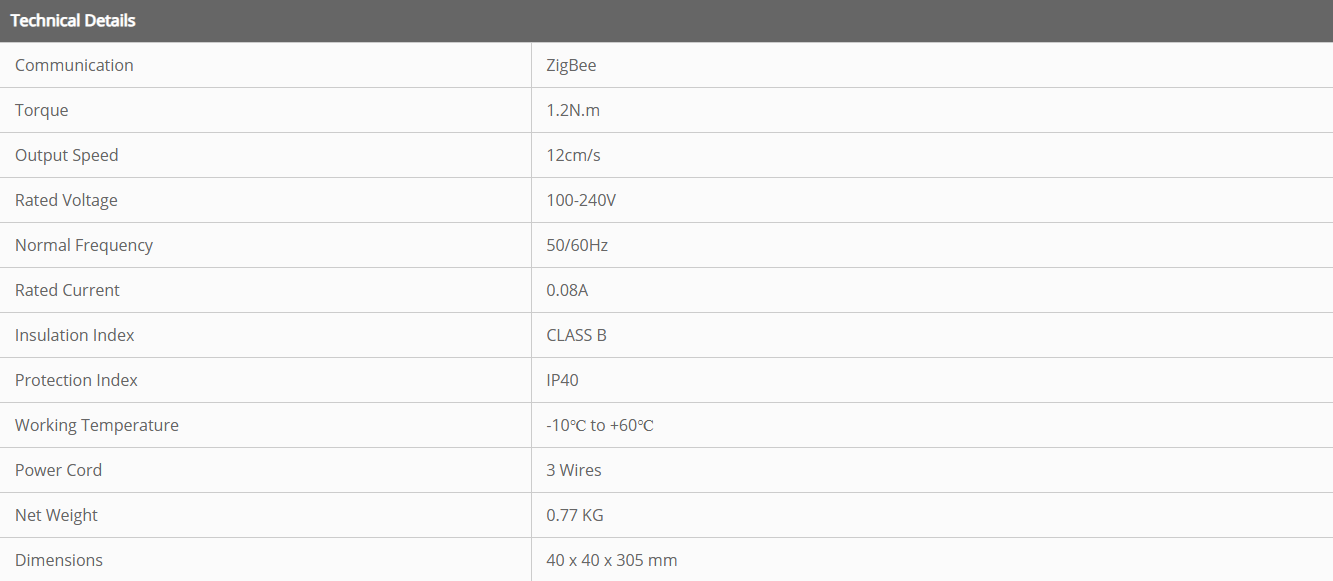Click the IP40 protection value

pyautogui.click(x=562, y=380)
